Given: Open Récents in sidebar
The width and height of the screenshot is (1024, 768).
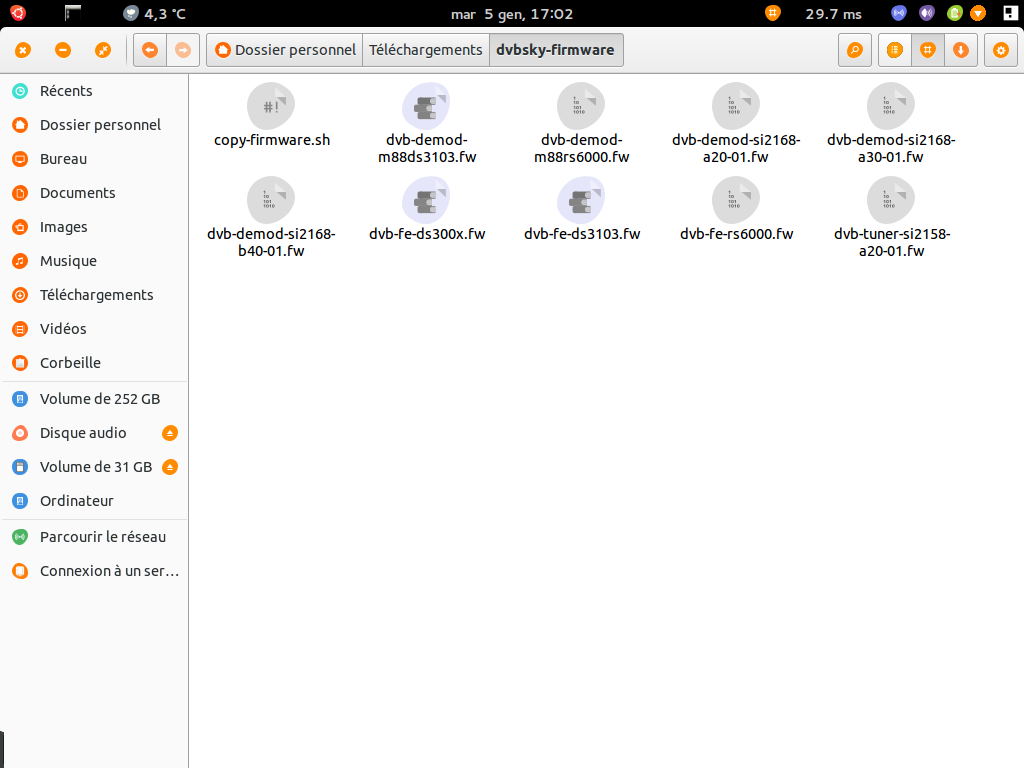Looking at the screenshot, I should (95, 91).
